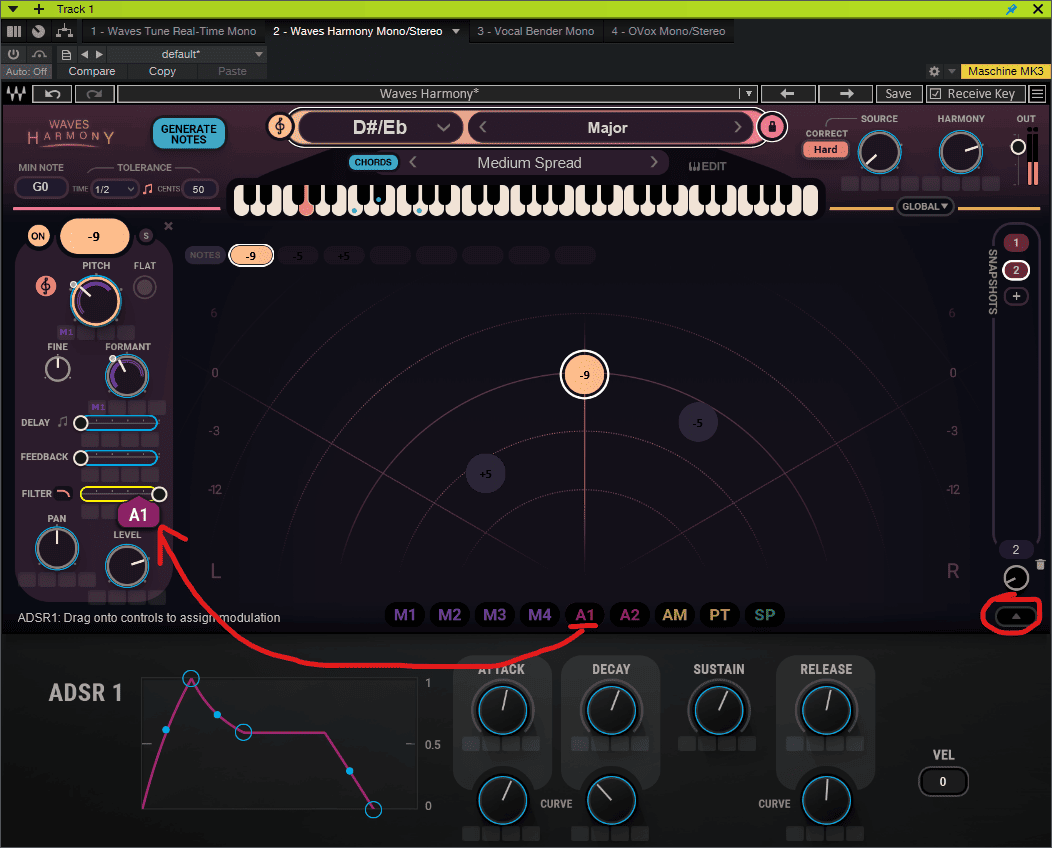Open the D#/Eb key dropdown
Image resolution: width=1052 pixels, height=848 pixels.
(380, 127)
